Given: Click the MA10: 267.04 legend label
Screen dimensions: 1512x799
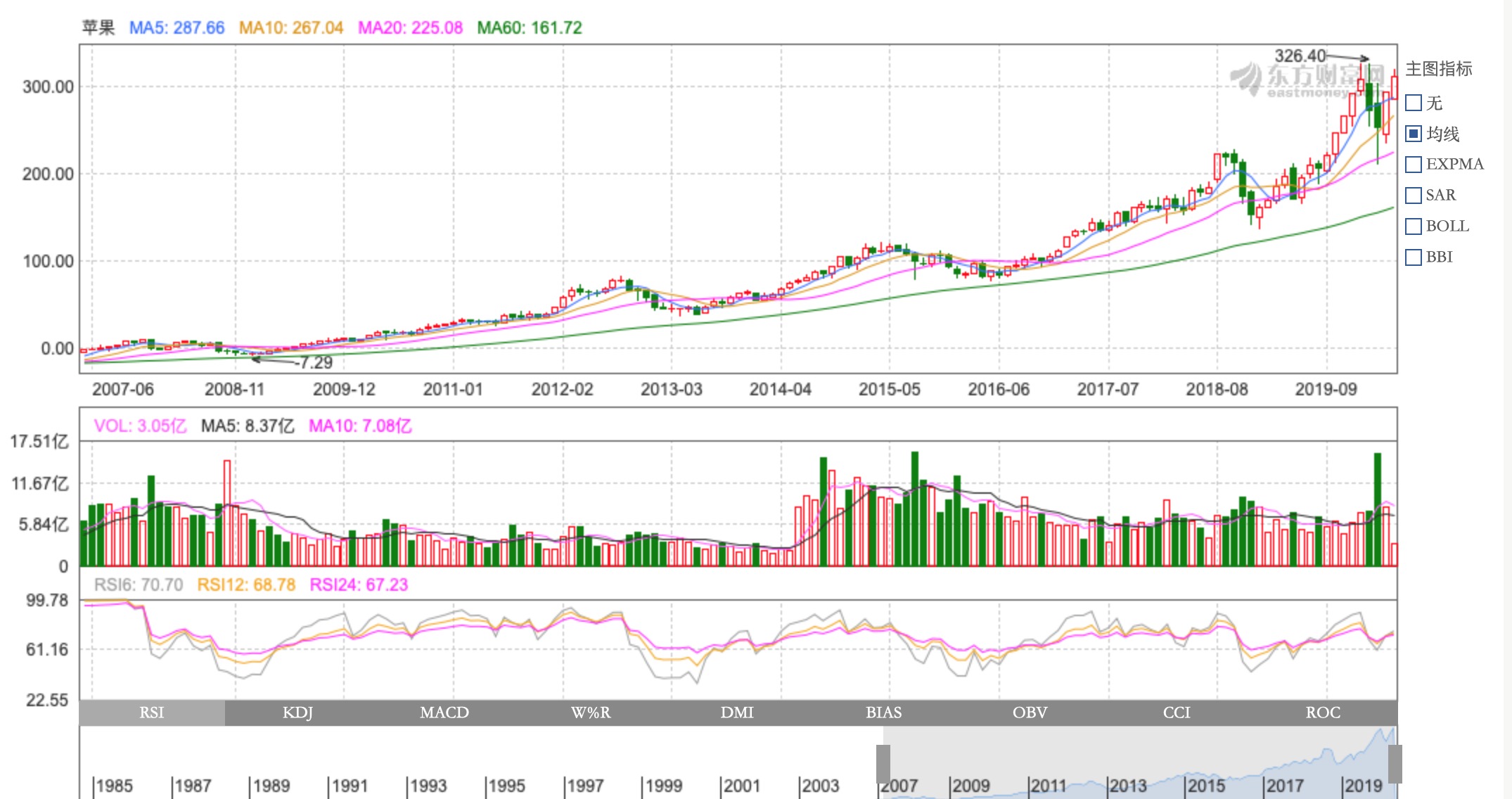Looking at the screenshot, I should pos(291,28).
